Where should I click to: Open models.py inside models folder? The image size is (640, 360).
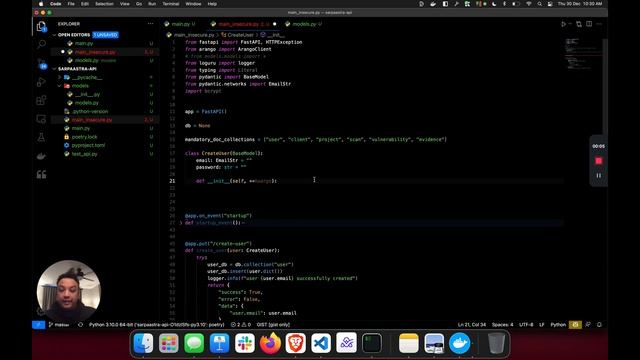[87, 103]
